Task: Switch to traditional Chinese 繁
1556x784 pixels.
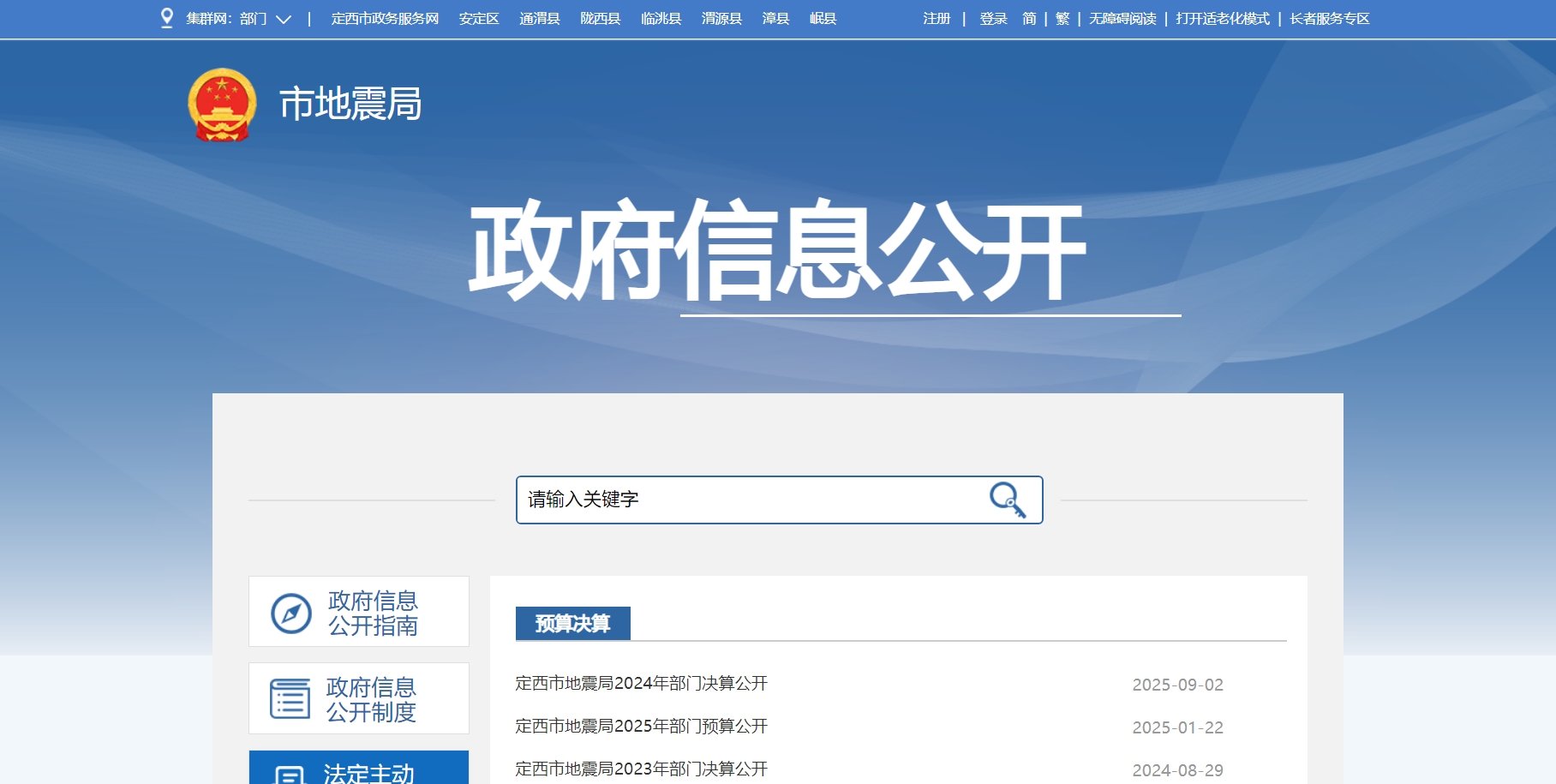Action: (x=1062, y=19)
